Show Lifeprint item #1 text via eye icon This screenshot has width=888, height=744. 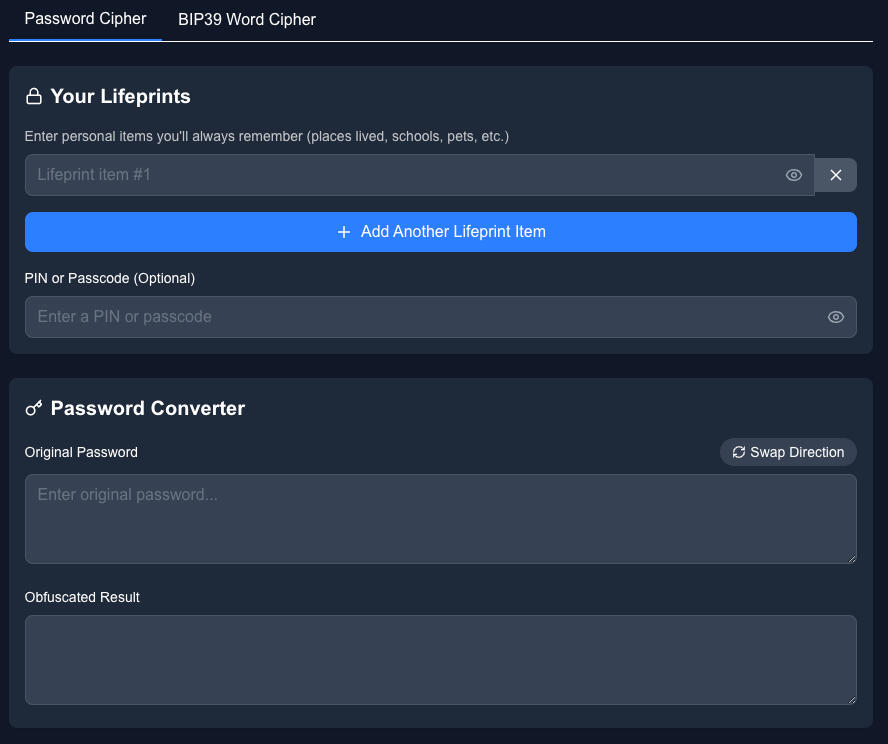tap(794, 175)
